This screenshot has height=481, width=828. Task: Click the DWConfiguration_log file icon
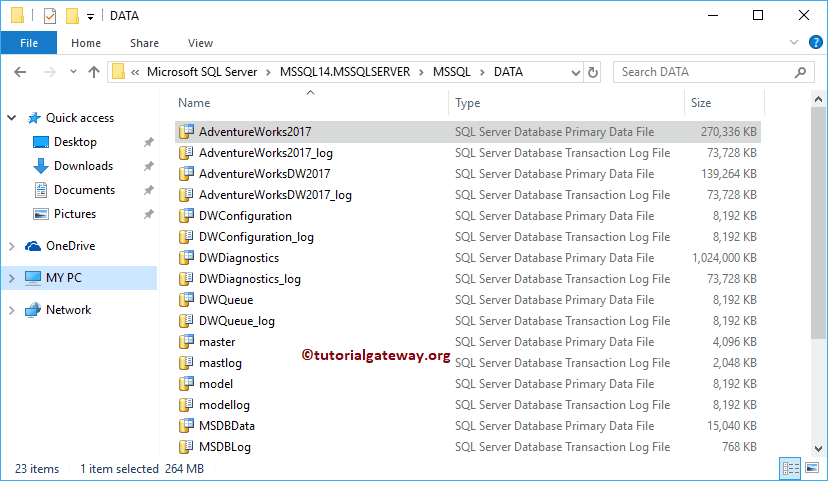186,237
